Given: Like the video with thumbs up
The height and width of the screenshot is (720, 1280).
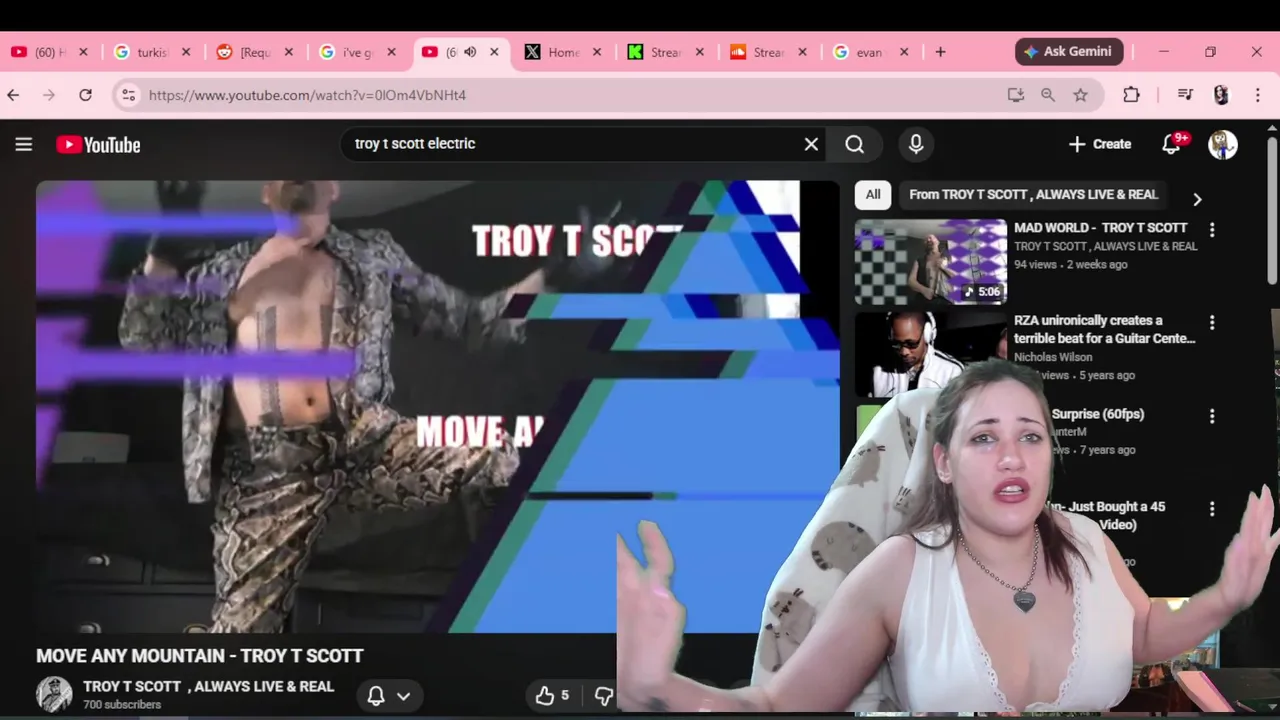Looking at the screenshot, I should pos(553,696).
